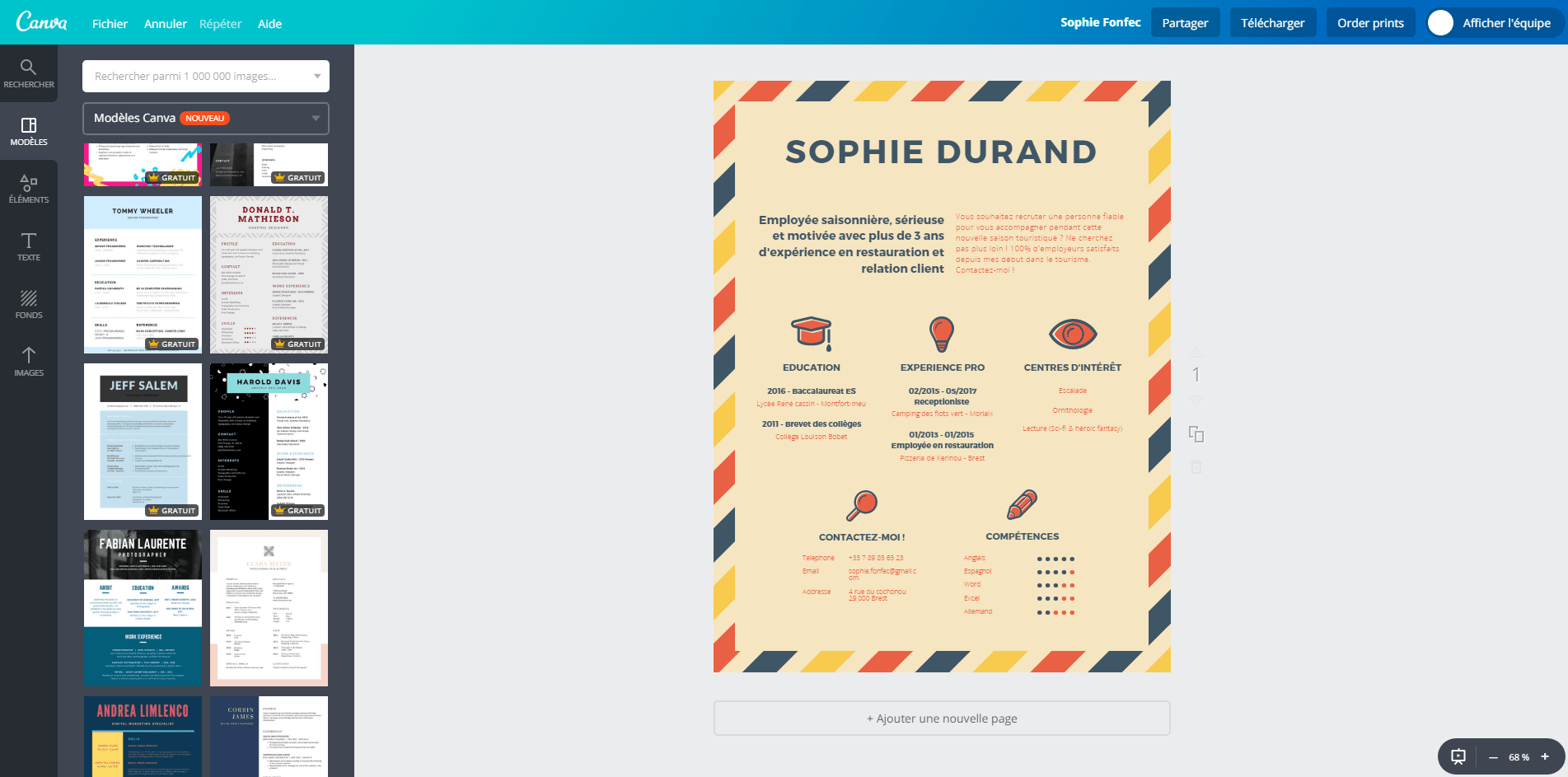Screen dimensions: 1568x777
Task: Zoom out with the minus icon
Action: (x=1492, y=757)
